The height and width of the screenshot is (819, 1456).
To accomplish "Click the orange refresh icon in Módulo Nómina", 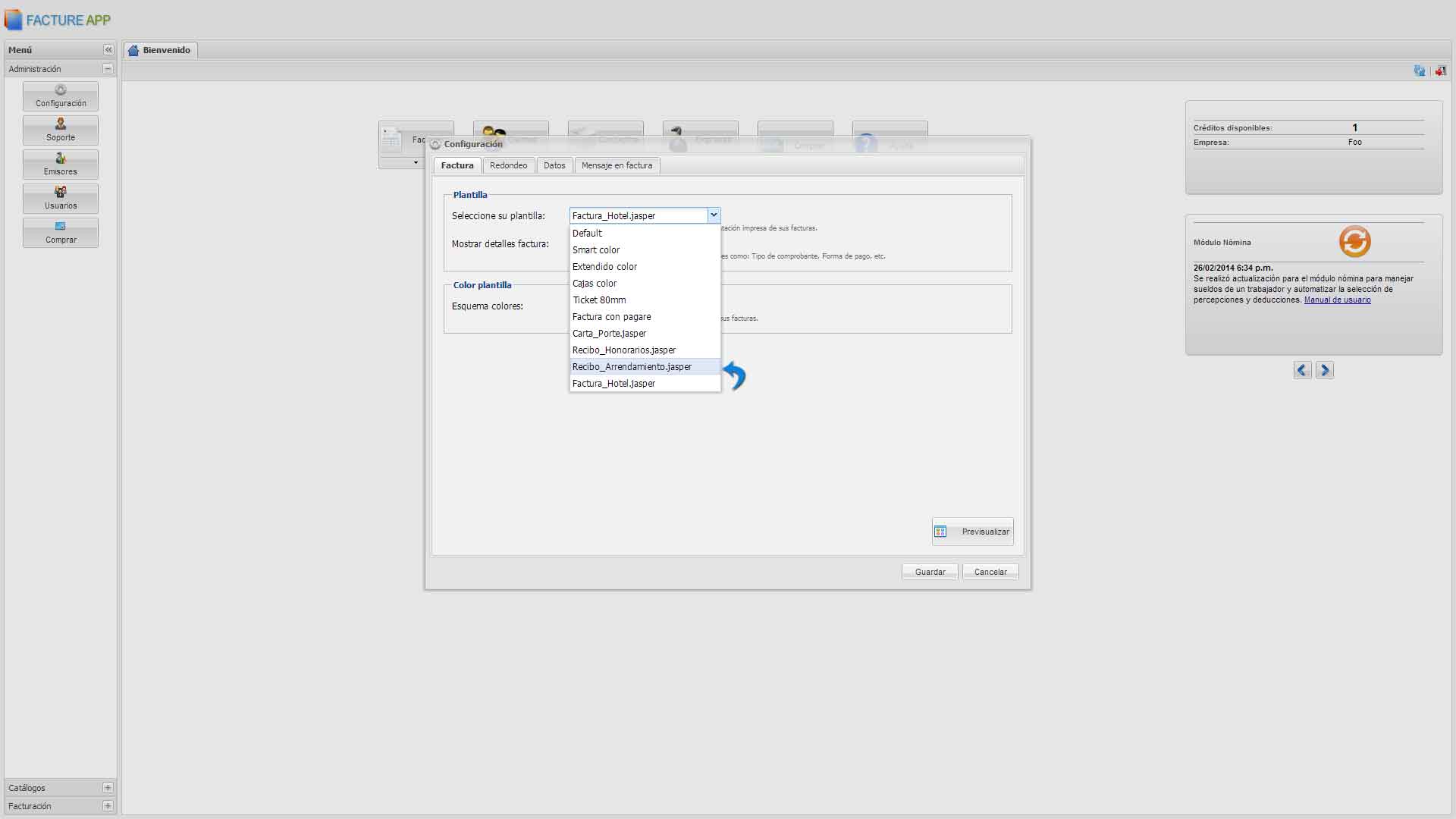I will (x=1354, y=242).
